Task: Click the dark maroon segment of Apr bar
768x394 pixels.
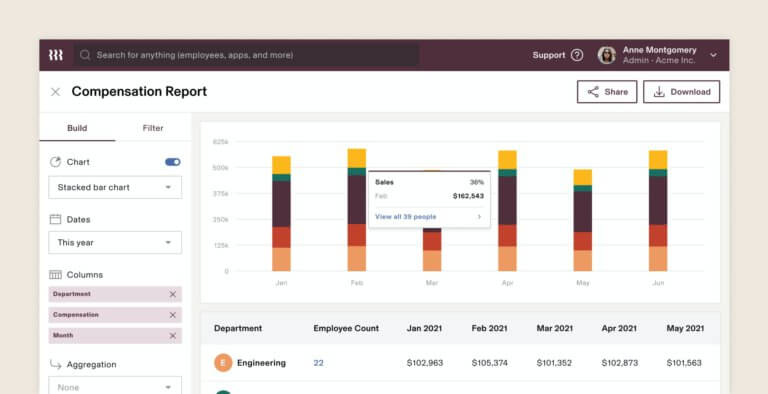Action: (x=507, y=200)
